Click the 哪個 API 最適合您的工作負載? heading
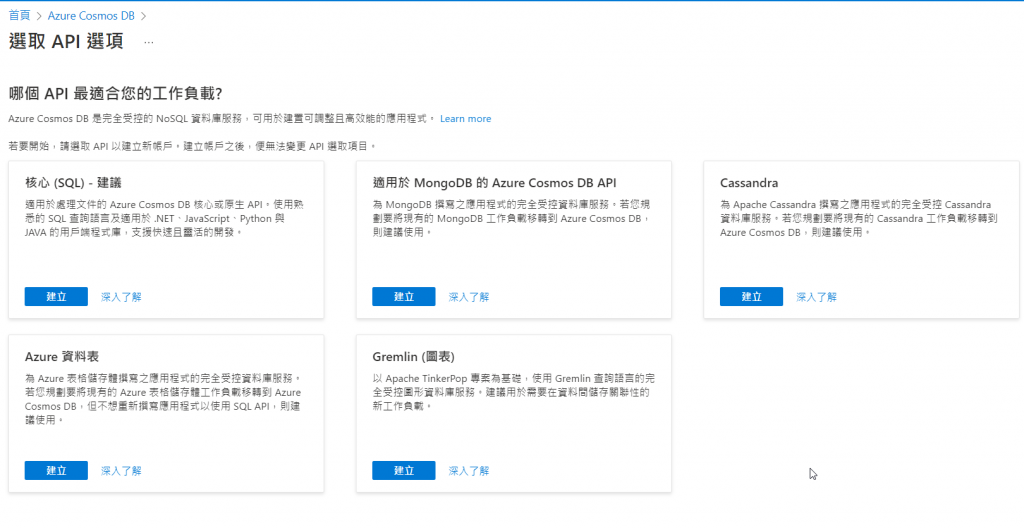1024x528 pixels. (115, 93)
